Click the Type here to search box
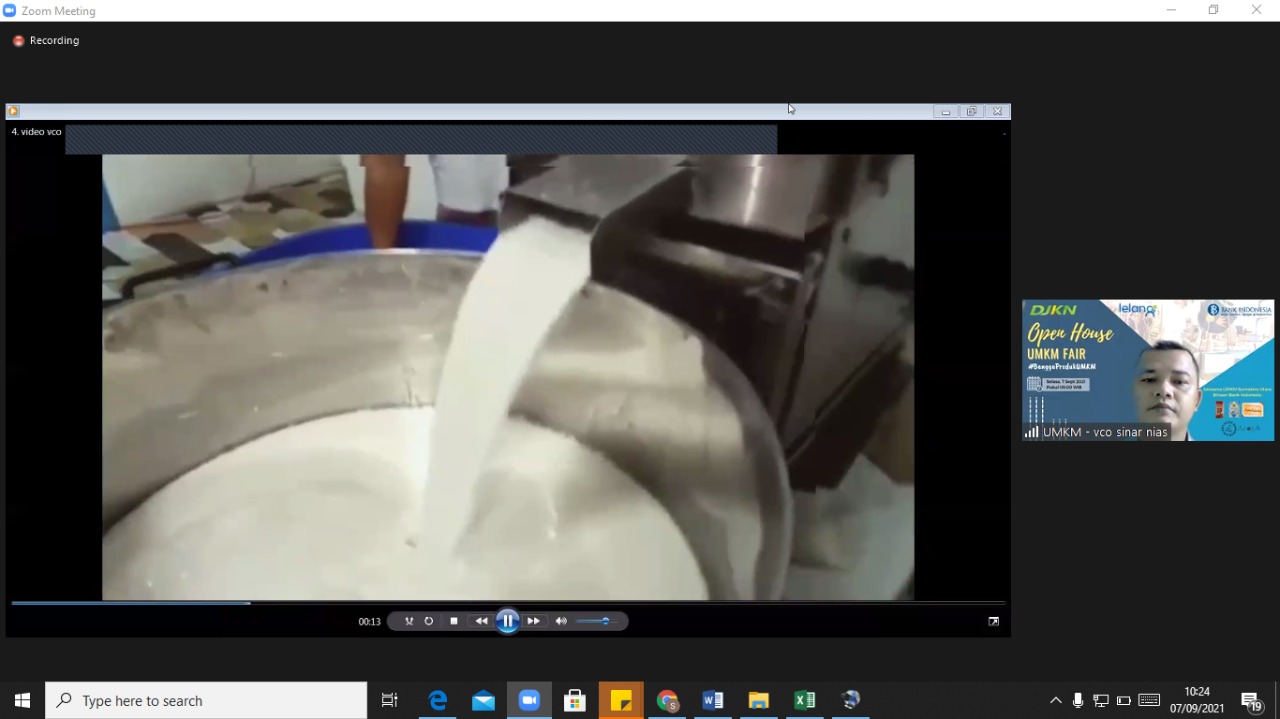This screenshot has height=719, width=1280. click(x=206, y=701)
